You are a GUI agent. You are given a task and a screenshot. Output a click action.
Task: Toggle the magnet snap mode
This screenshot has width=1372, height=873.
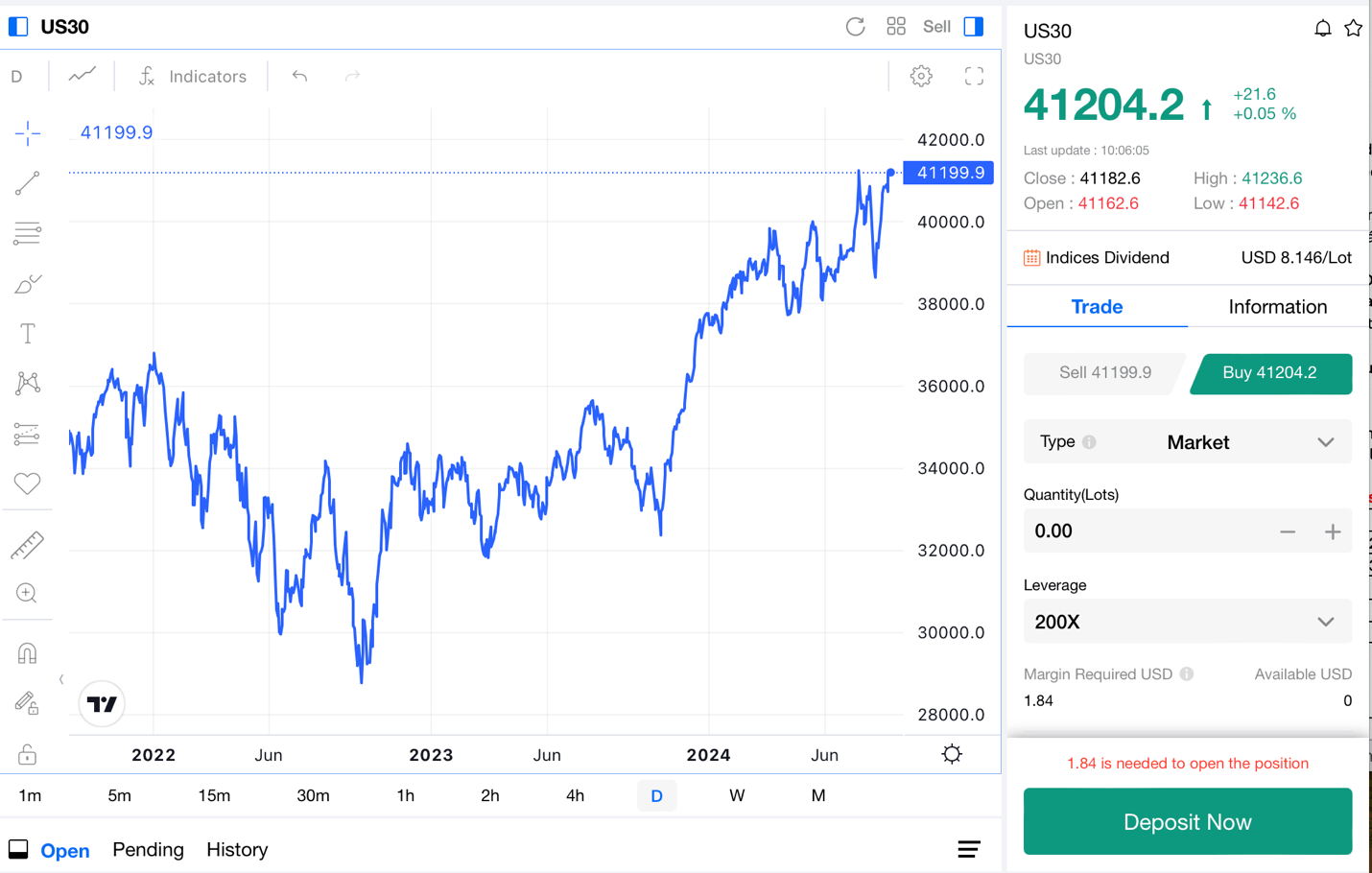[x=27, y=653]
